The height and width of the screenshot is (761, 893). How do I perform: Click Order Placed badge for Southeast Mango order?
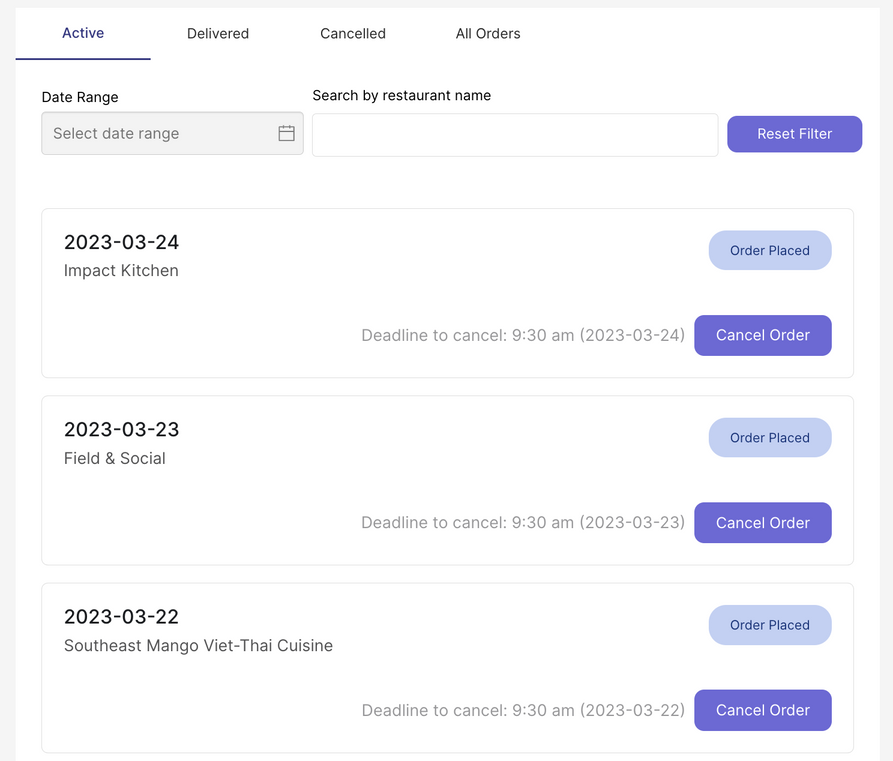(769, 625)
